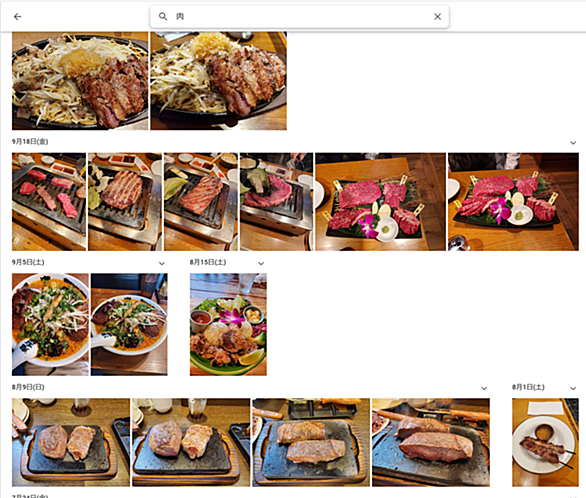Expand the 9月5日(土) section chevron
586x498 pixels.
[x=162, y=263]
